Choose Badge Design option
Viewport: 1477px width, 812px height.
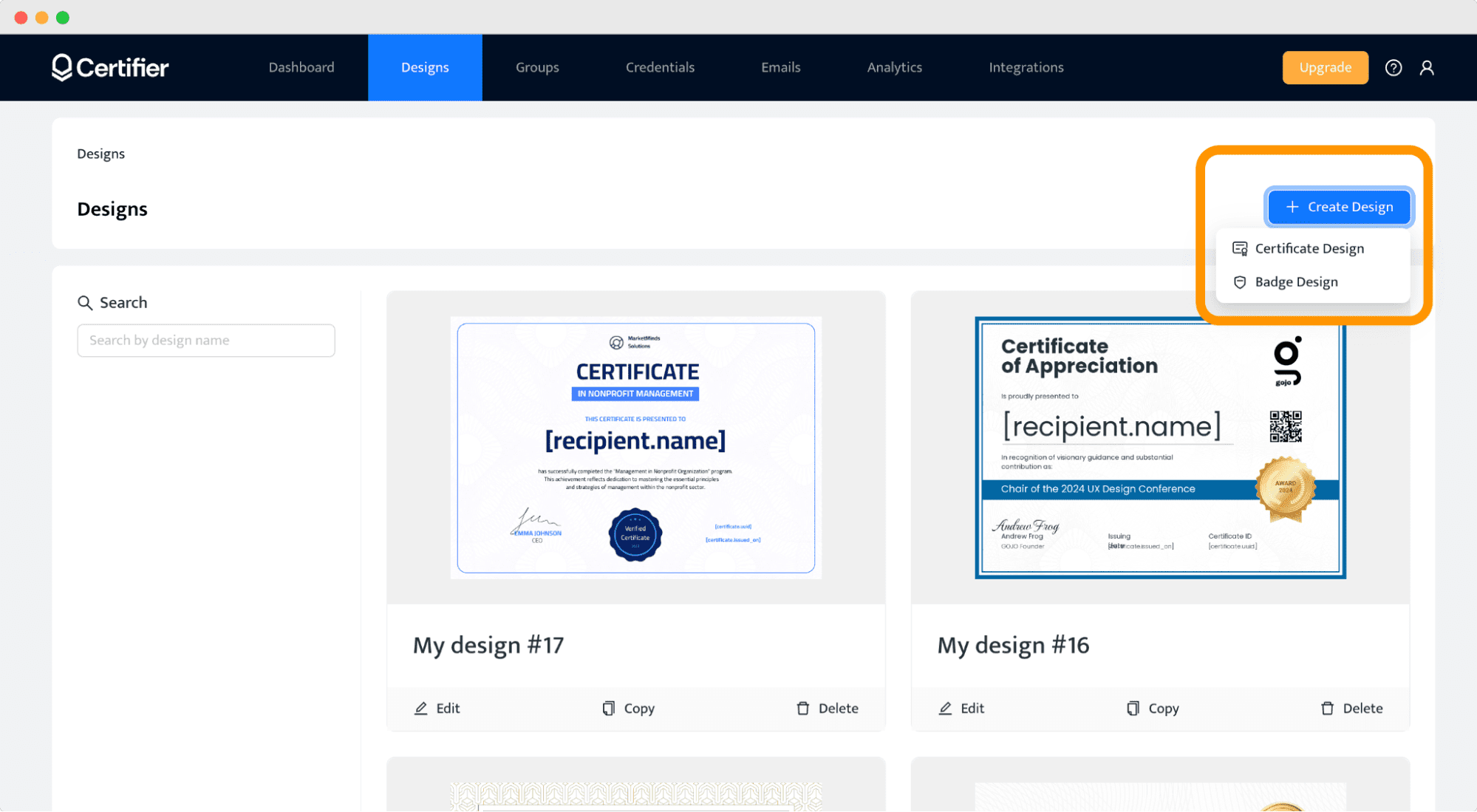pyautogui.click(x=1295, y=282)
